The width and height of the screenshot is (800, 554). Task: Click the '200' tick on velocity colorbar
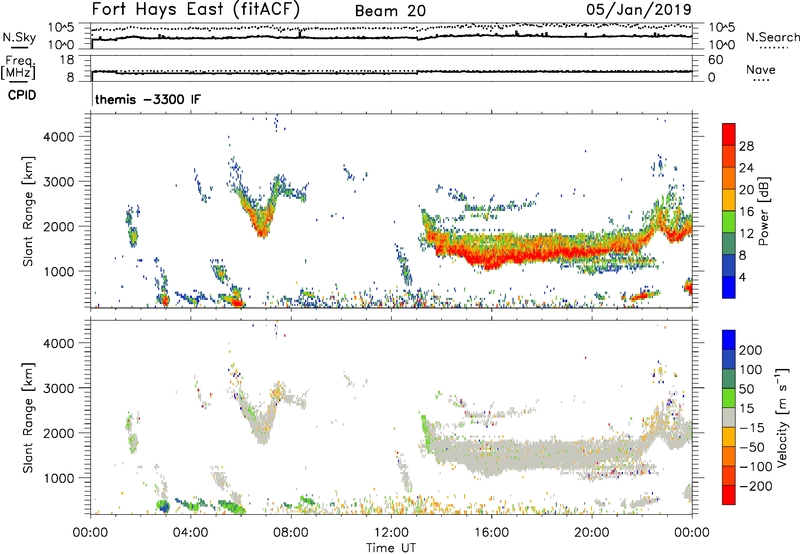751,350
